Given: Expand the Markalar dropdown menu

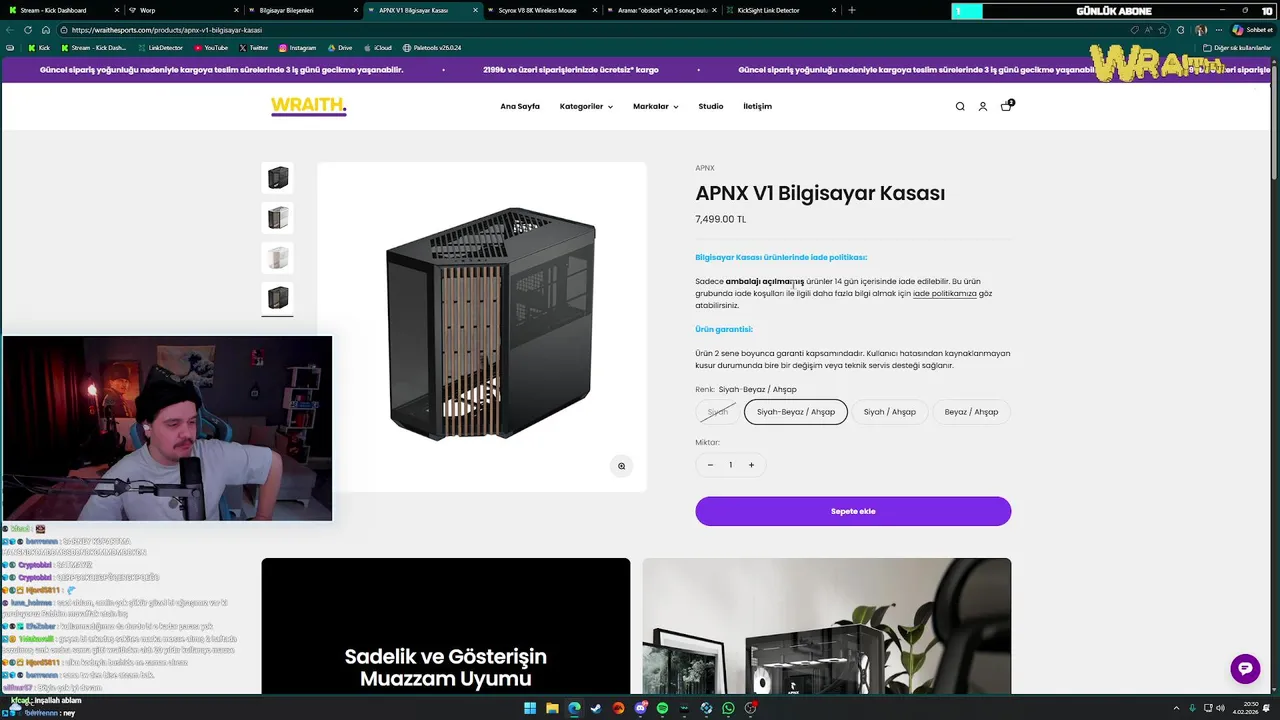Looking at the screenshot, I should coord(655,106).
